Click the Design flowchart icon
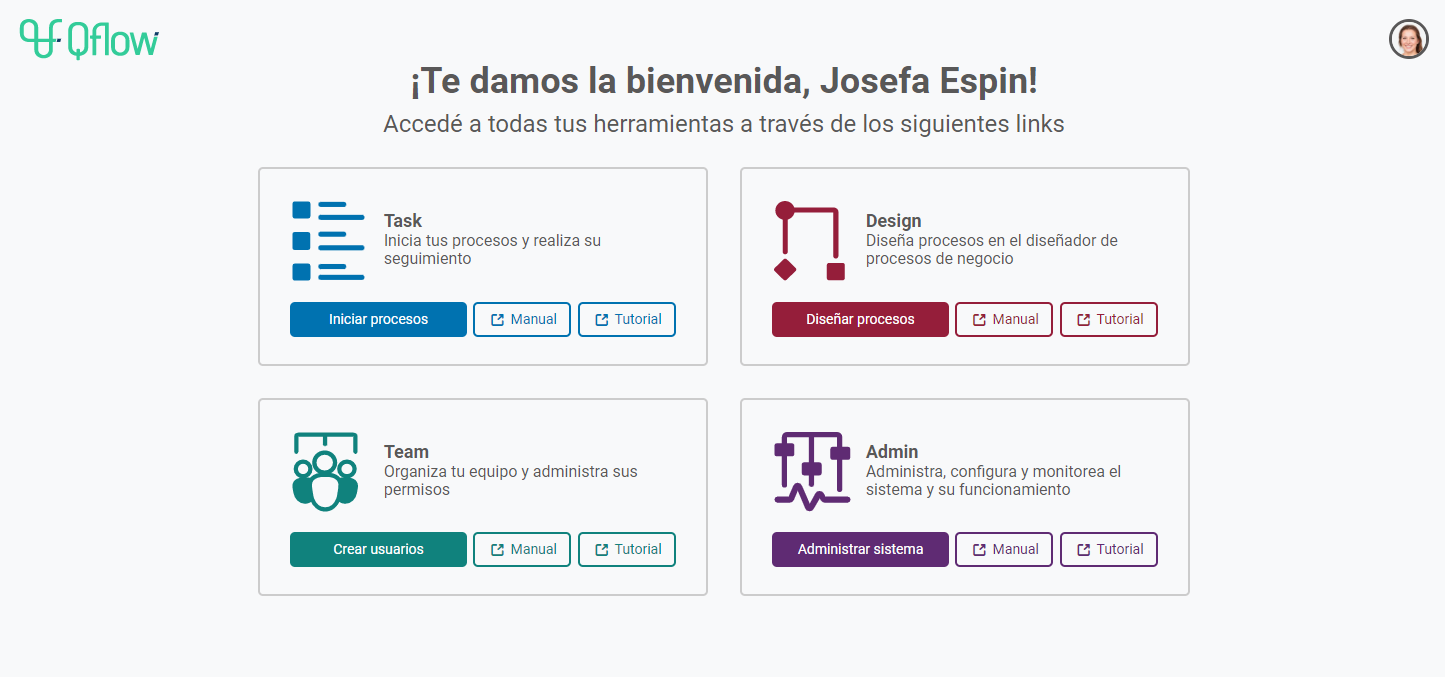 (810, 241)
